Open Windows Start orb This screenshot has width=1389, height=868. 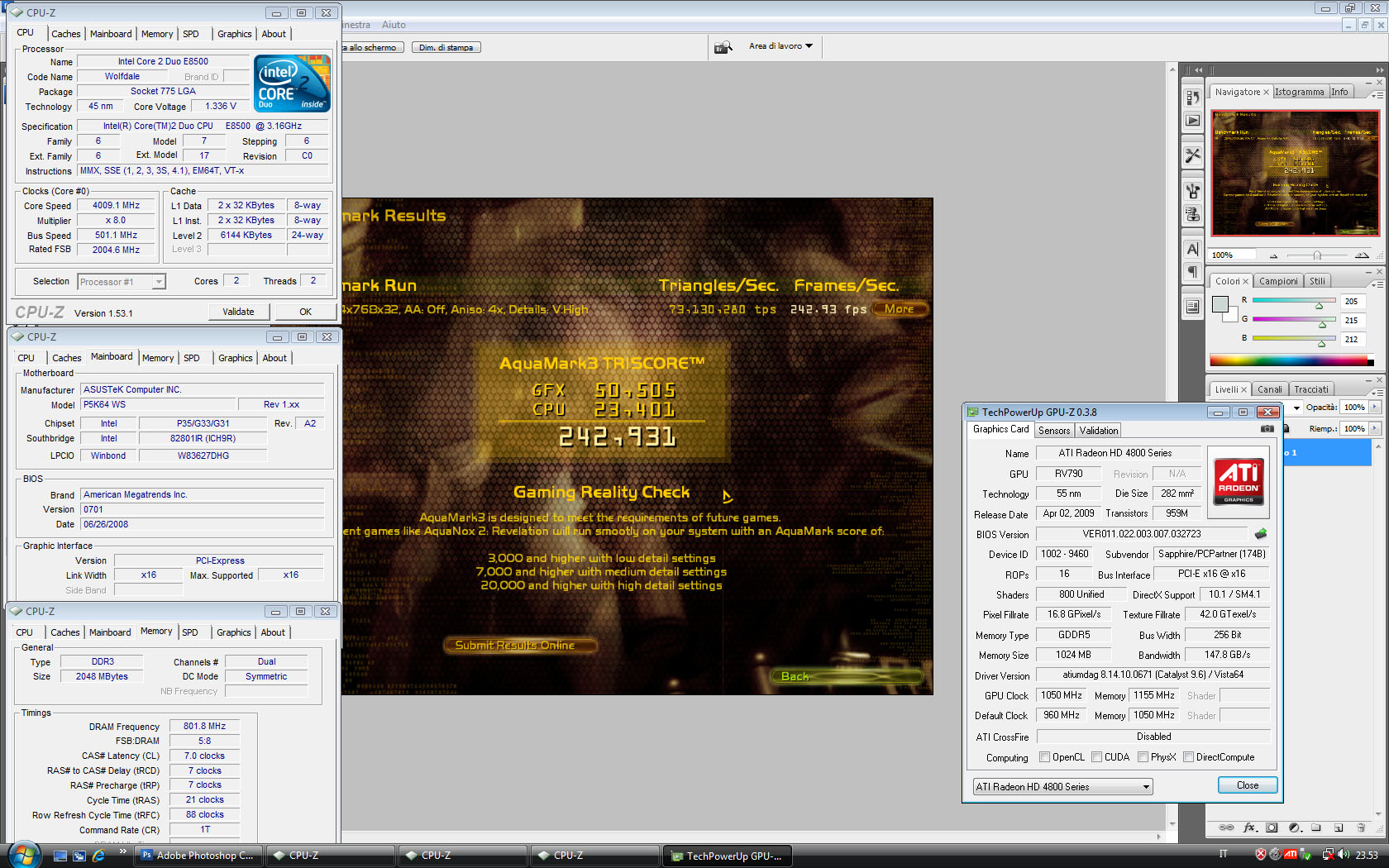[23, 855]
